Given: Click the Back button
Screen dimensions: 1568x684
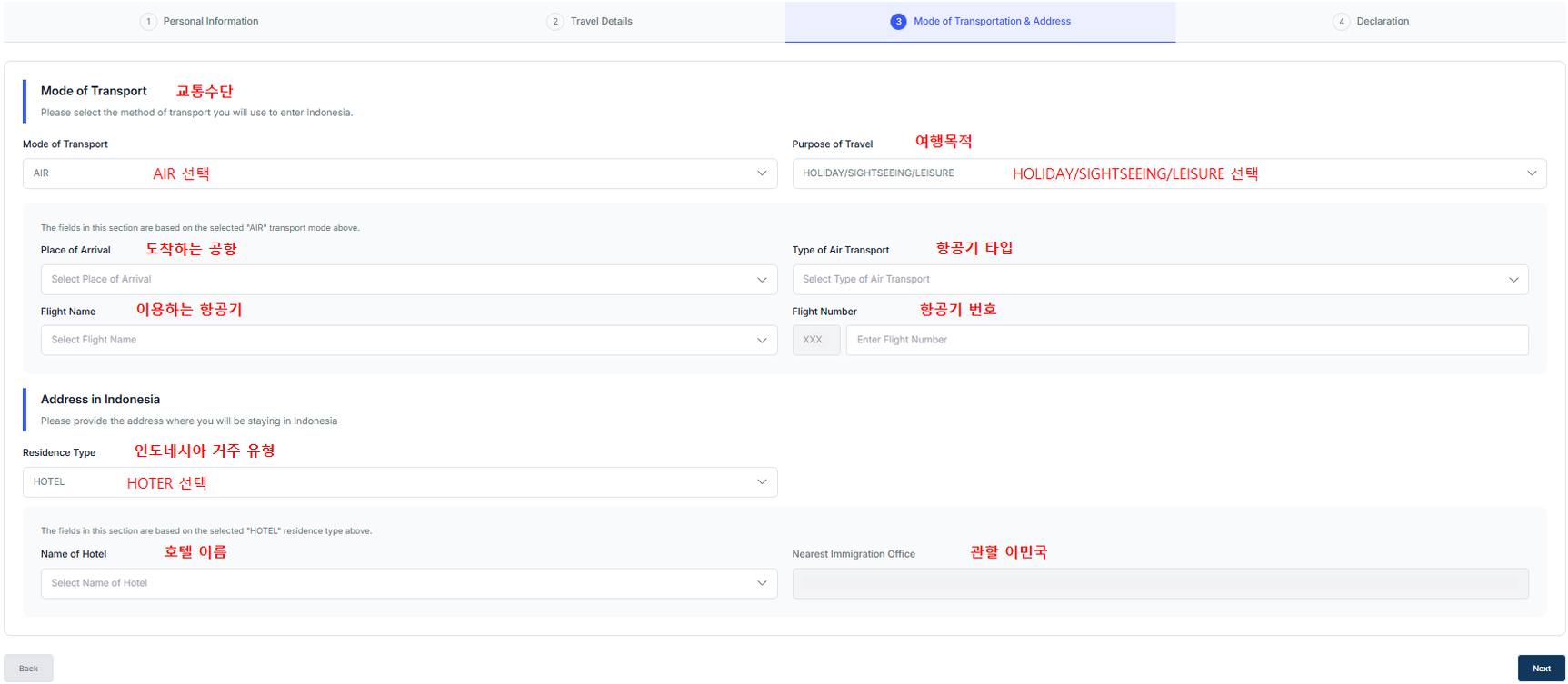Looking at the screenshot, I should [28, 669].
